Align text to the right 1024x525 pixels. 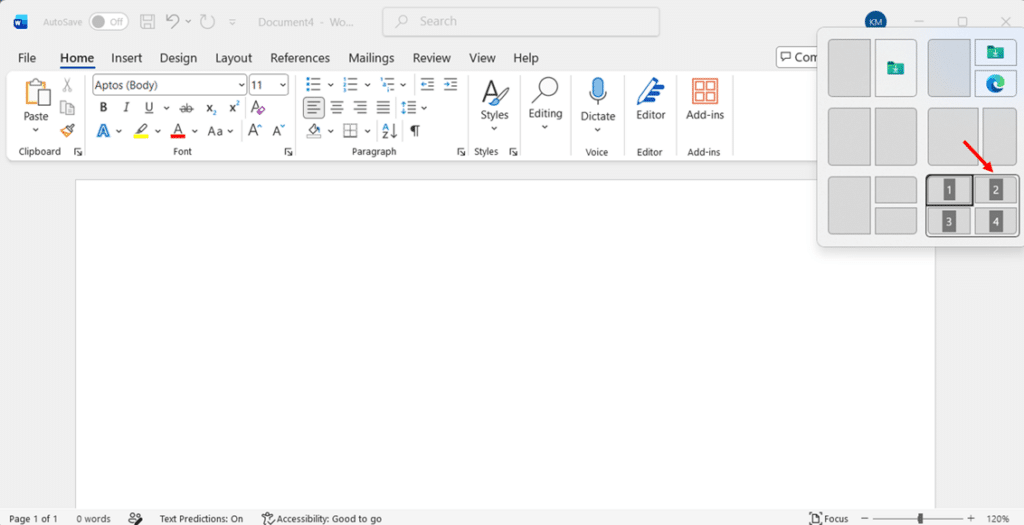360,108
